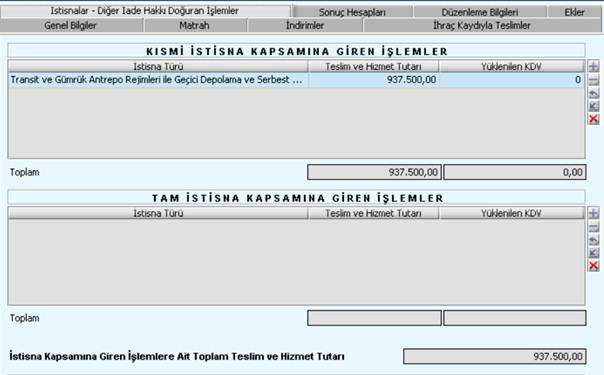Switch to İstisnalar - Diğer İade Hakkı tab

point(145,11)
